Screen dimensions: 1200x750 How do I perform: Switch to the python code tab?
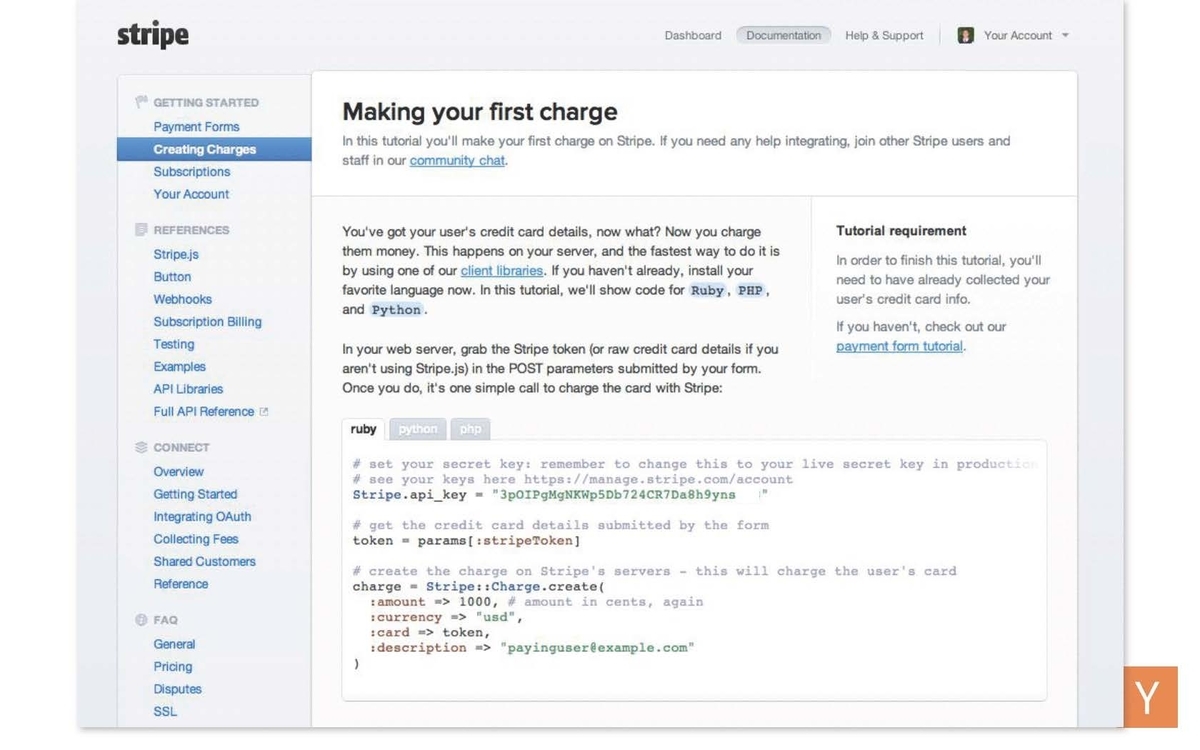tap(418, 429)
